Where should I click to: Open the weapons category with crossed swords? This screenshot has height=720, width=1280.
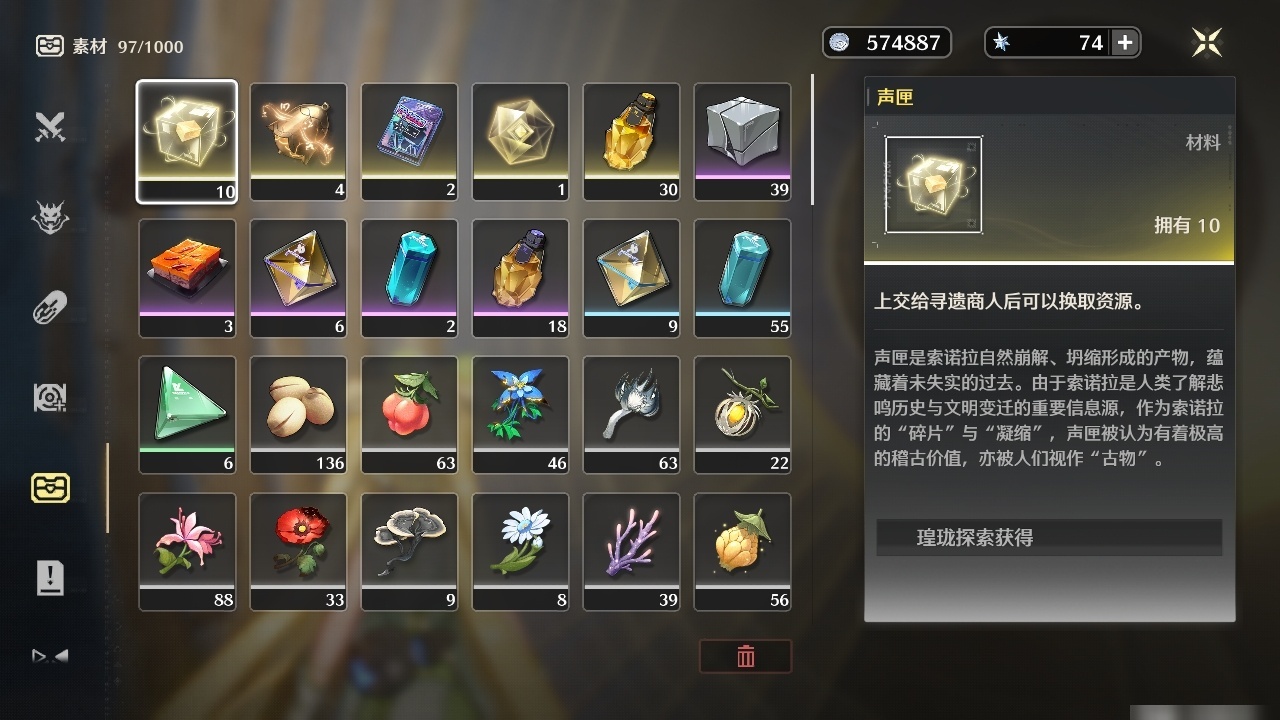coord(50,127)
